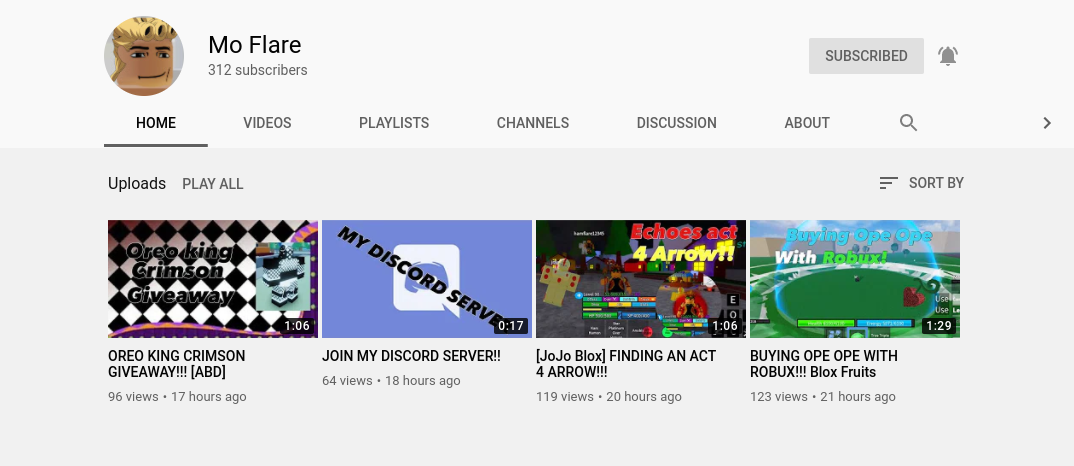The image size is (1074, 466).
Task: Click the notification bell icon
Action: point(948,56)
